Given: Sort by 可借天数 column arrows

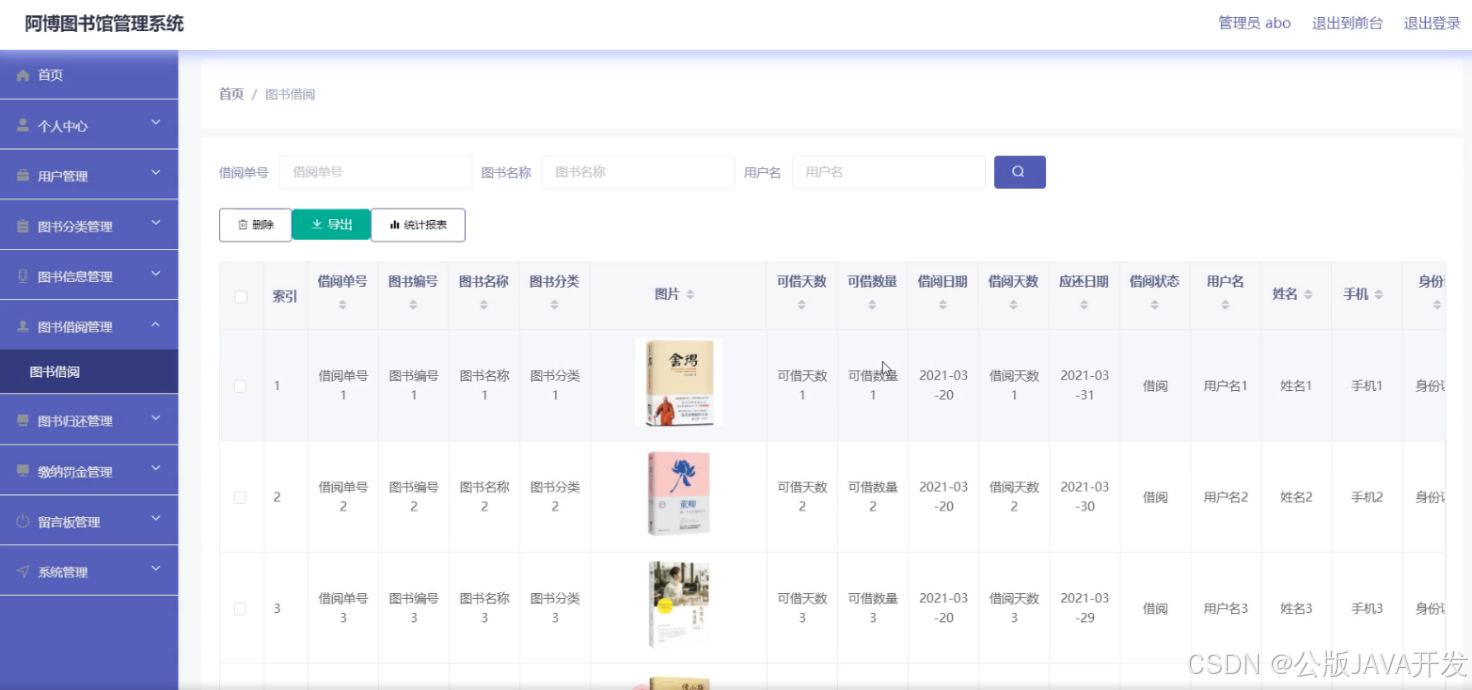Looking at the screenshot, I should pos(802,305).
